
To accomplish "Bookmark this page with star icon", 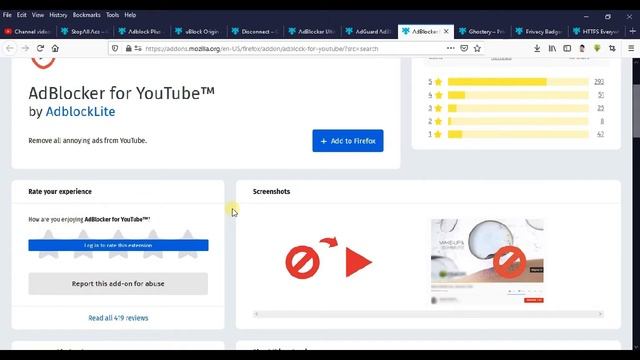I will click(x=477, y=48).
